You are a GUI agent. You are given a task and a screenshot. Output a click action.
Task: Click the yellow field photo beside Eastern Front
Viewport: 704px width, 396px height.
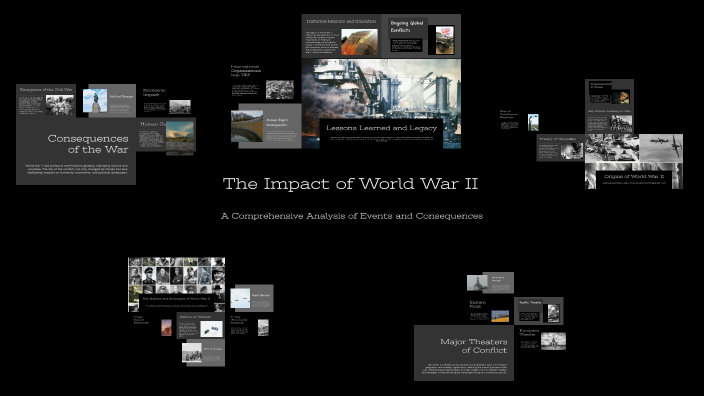point(500,316)
